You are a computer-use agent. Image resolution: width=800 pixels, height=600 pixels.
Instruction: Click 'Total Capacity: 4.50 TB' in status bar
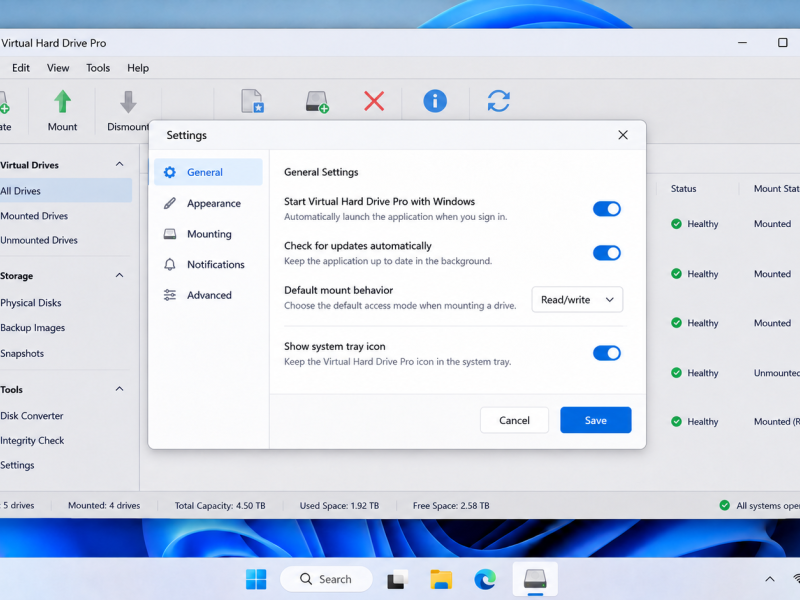click(x=220, y=506)
